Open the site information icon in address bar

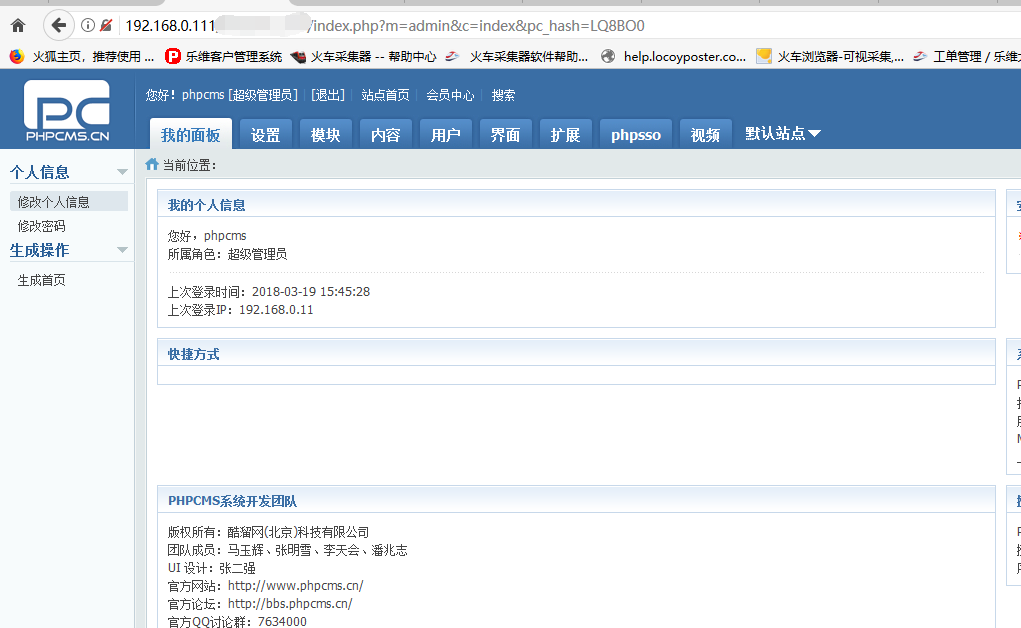[x=87, y=25]
